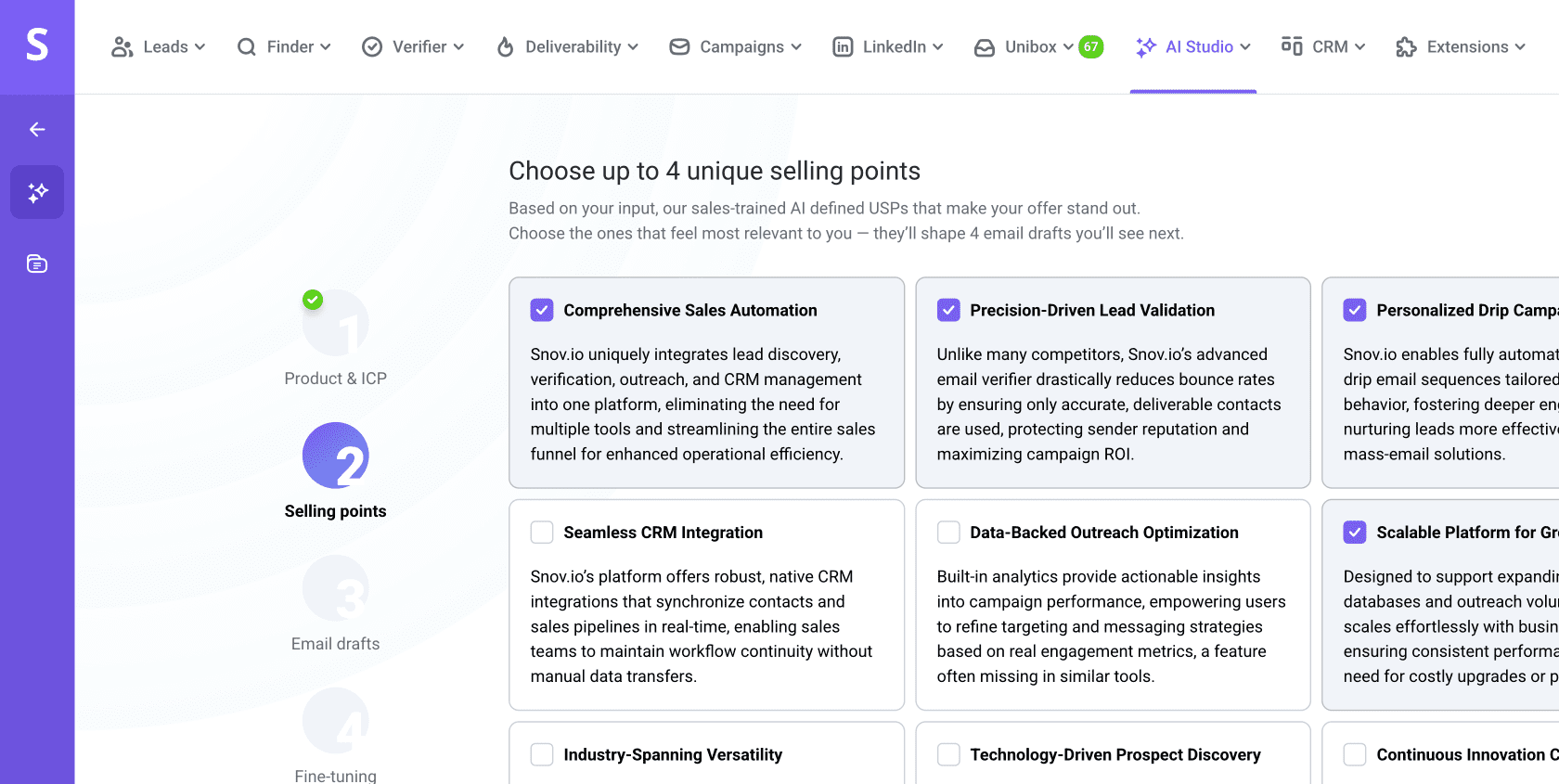
Task: Click the LinkedIn icon in navigation
Action: [x=843, y=47]
